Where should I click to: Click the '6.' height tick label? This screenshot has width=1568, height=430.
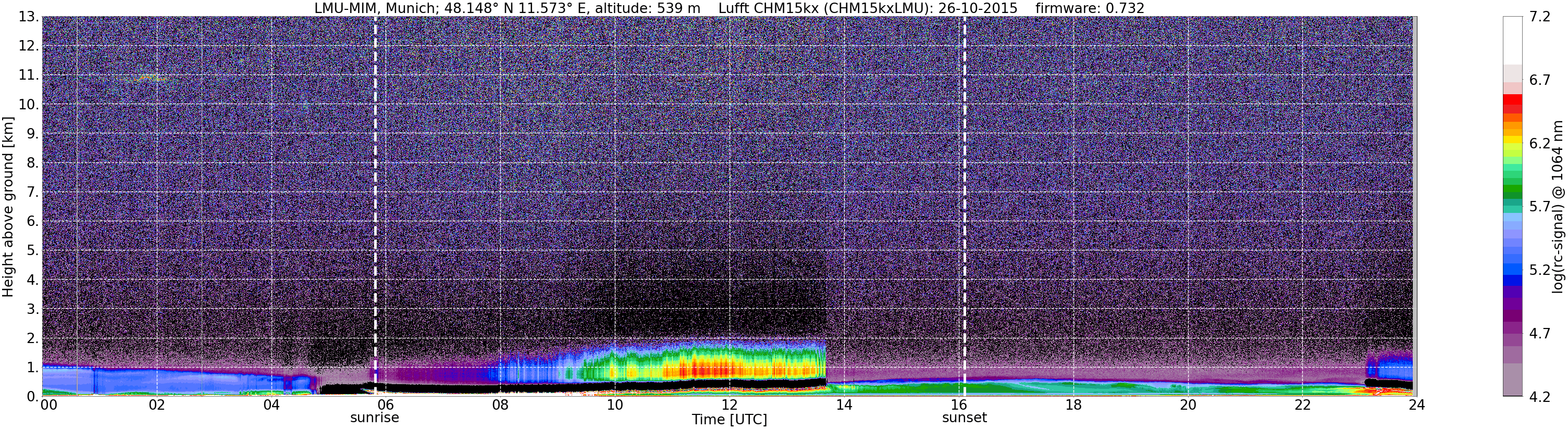(x=33, y=221)
